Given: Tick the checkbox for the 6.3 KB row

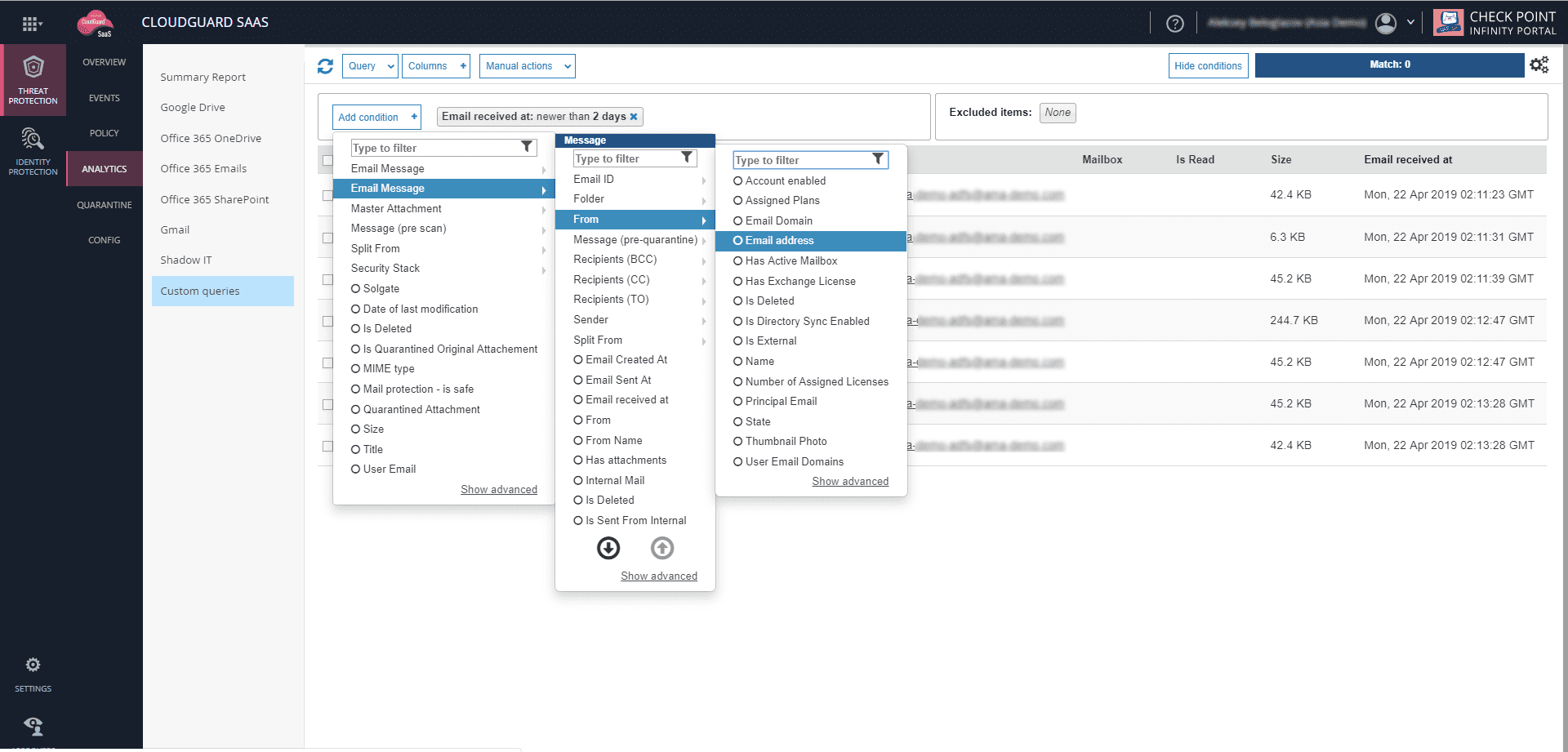Looking at the screenshot, I should (327, 238).
